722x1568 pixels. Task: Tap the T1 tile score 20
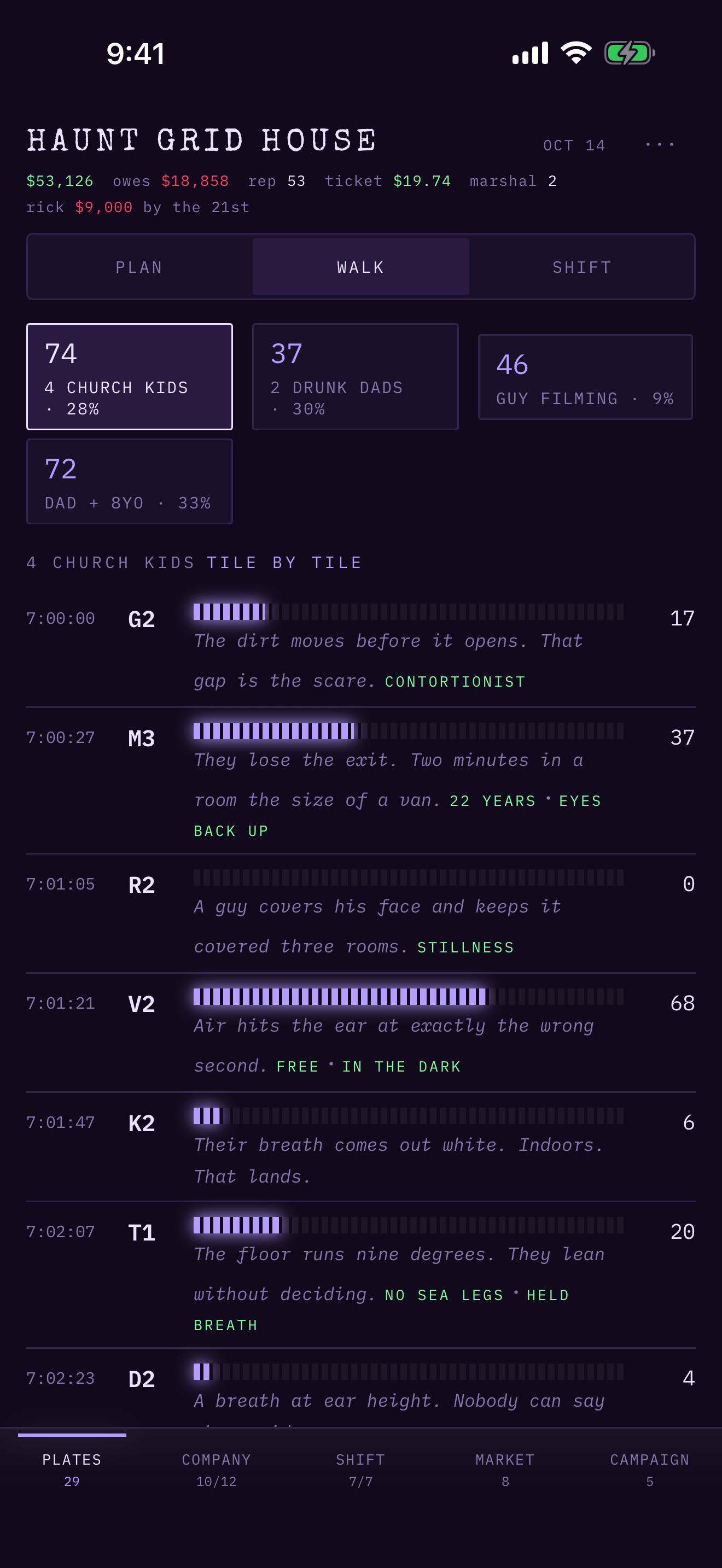682,1231
